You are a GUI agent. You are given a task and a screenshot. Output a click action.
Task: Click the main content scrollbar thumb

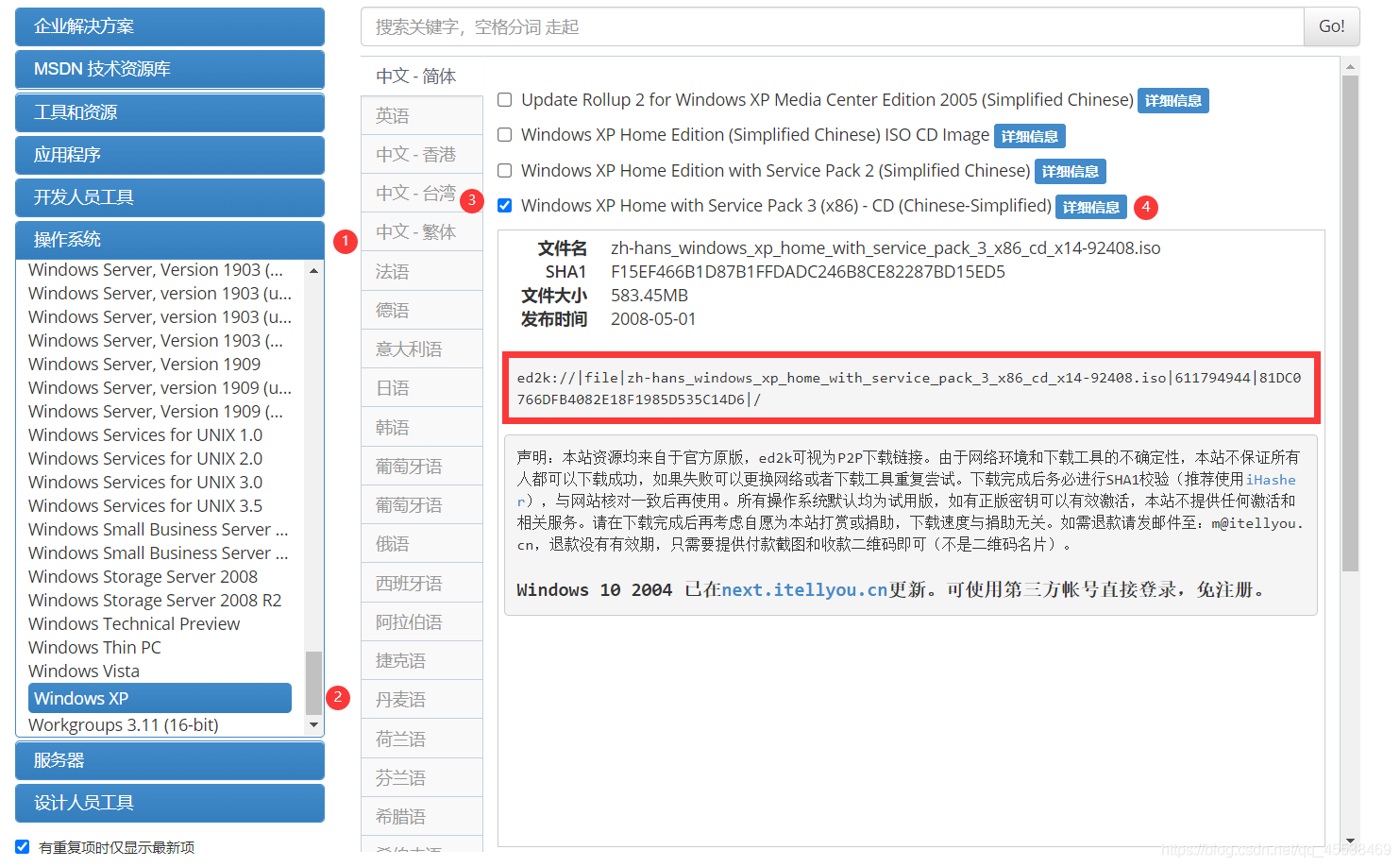point(1351,324)
